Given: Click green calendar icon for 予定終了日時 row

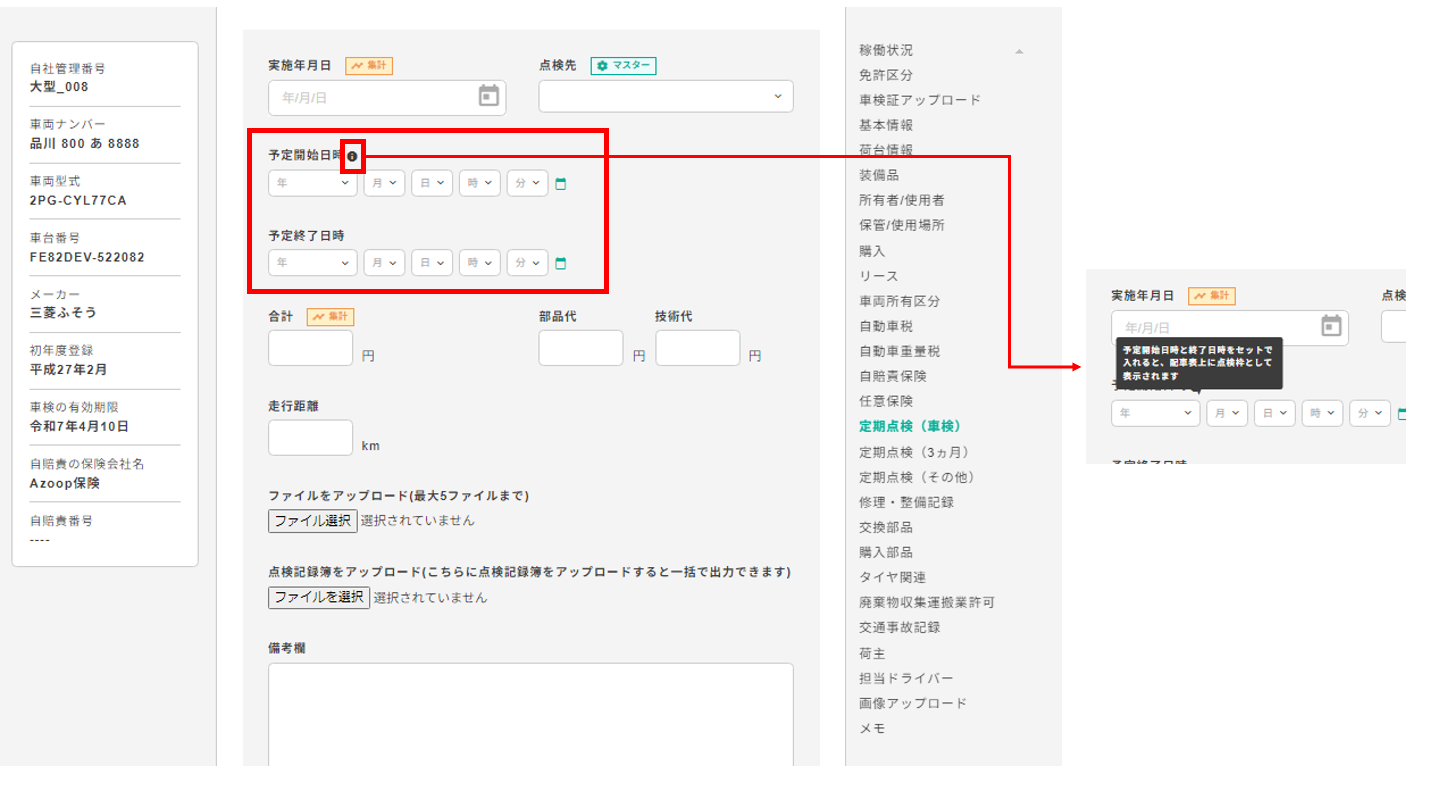Looking at the screenshot, I should (x=560, y=263).
